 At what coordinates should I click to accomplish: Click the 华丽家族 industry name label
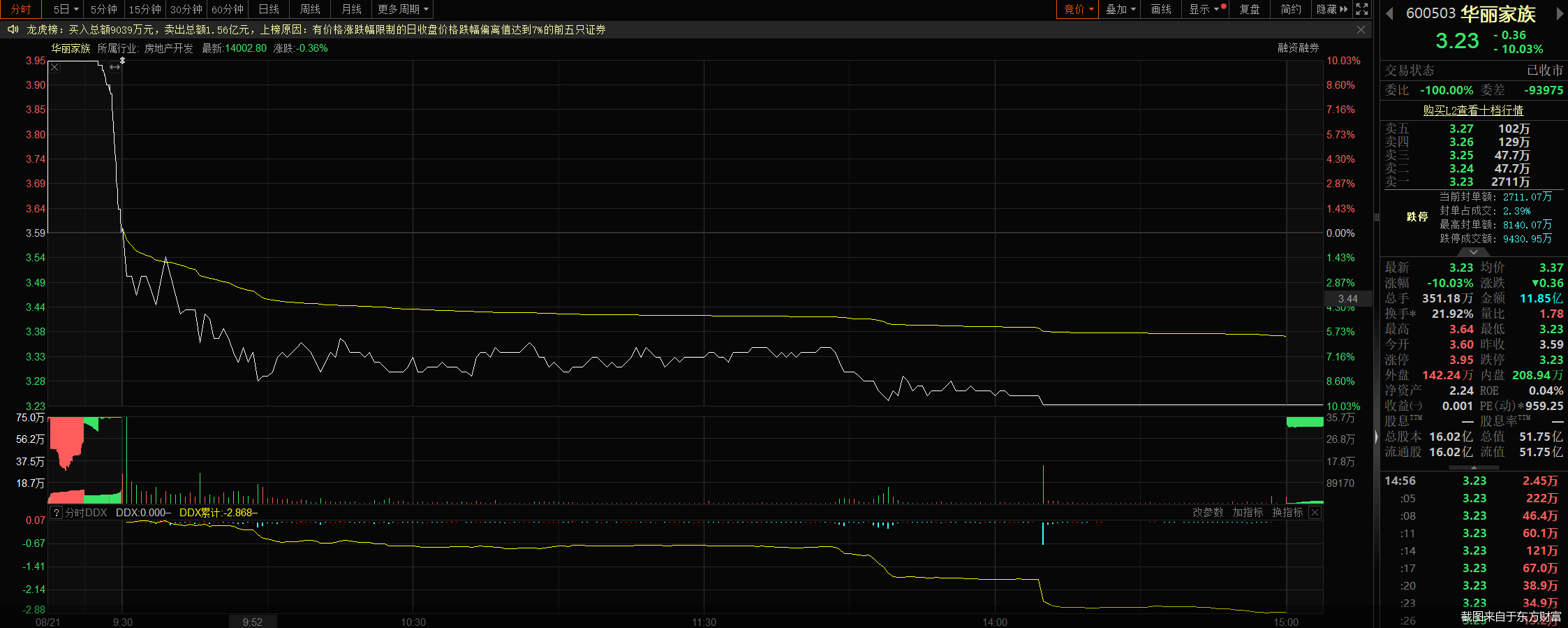point(71,48)
